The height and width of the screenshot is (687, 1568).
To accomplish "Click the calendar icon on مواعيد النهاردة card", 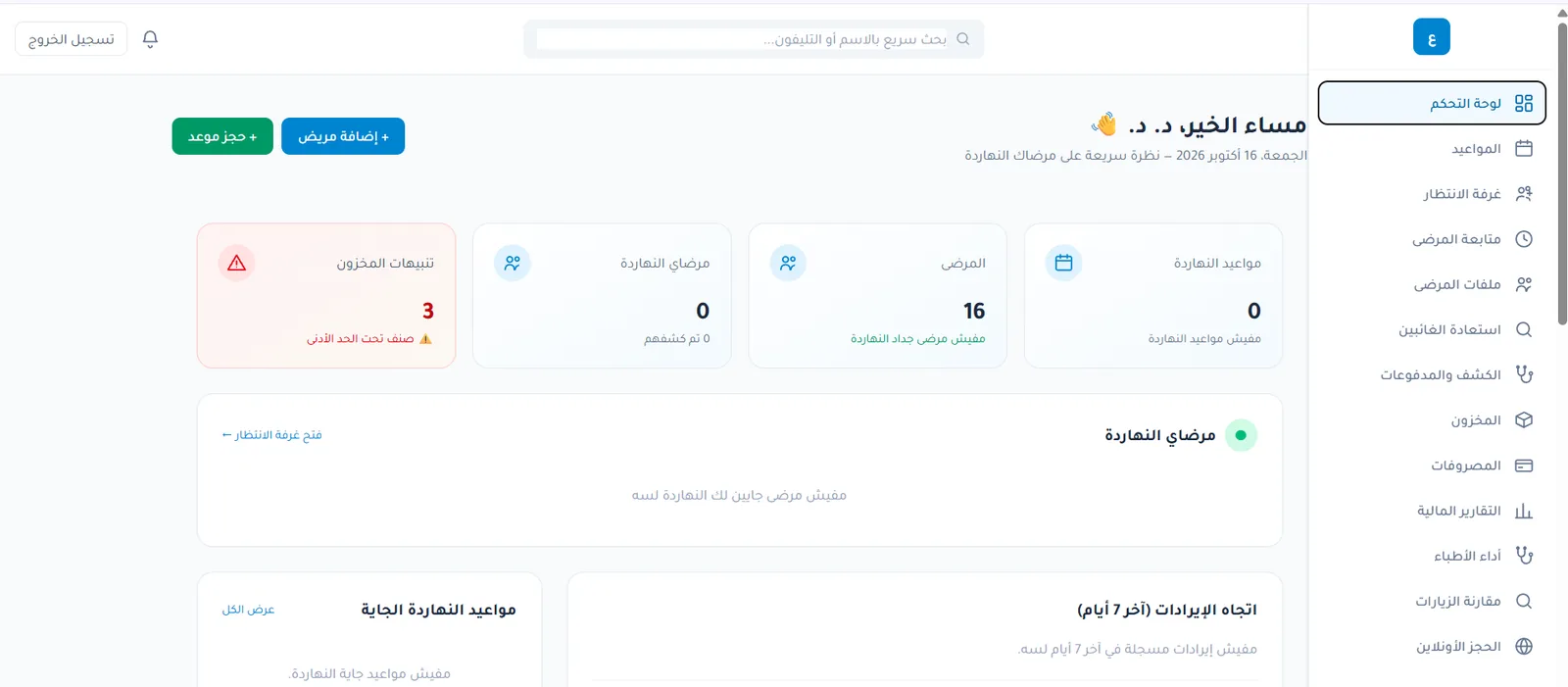I will pos(1063,263).
